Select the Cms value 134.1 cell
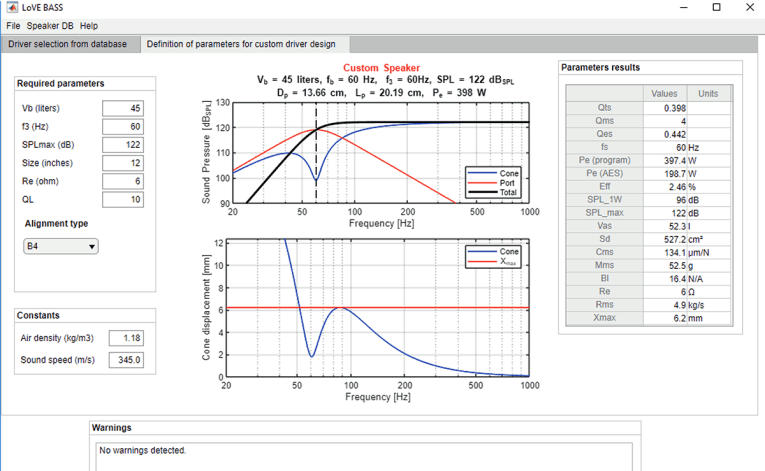 coord(665,252)
